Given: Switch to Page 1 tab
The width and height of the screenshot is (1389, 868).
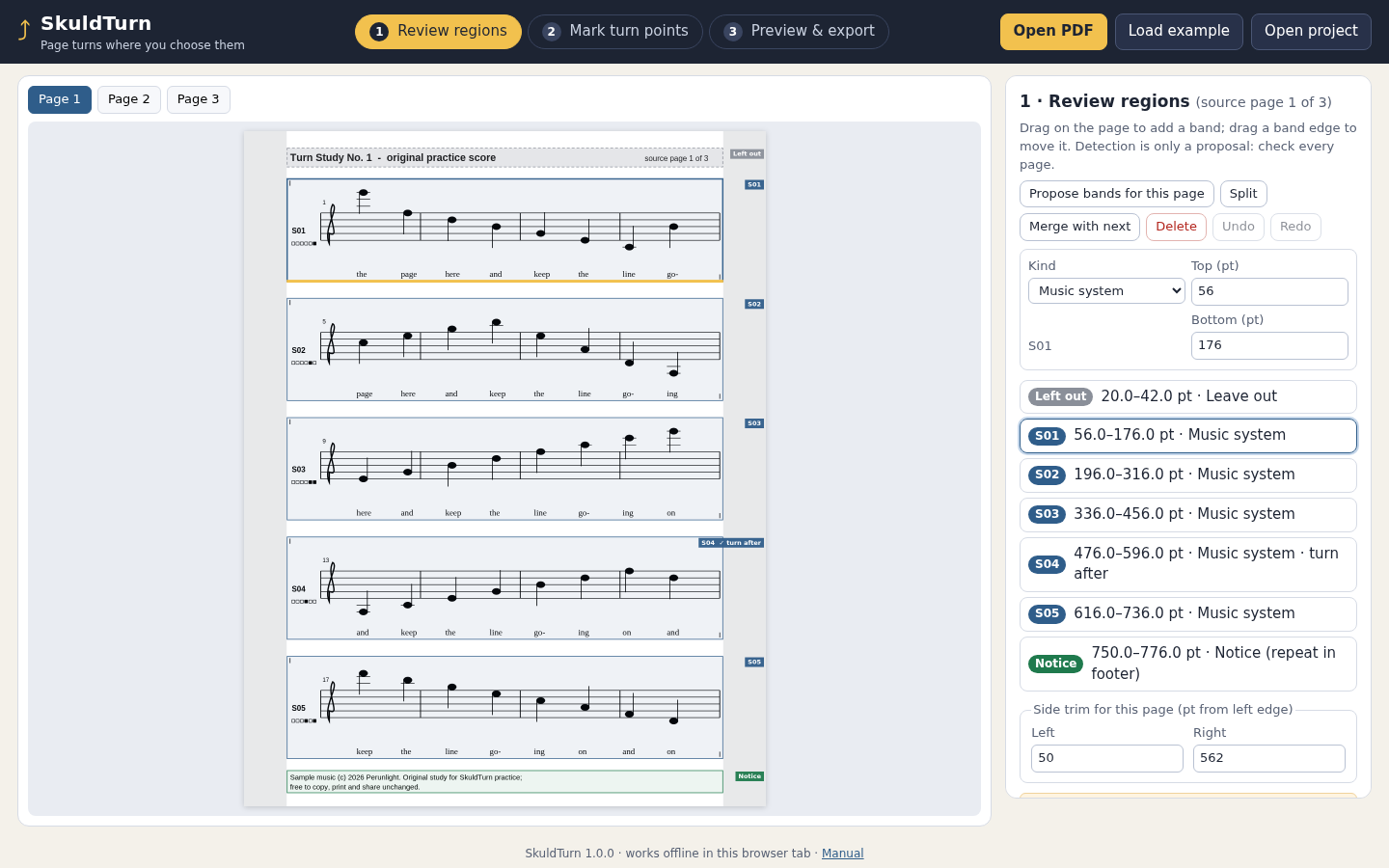Looking at the screenshot, I should 60,99.
